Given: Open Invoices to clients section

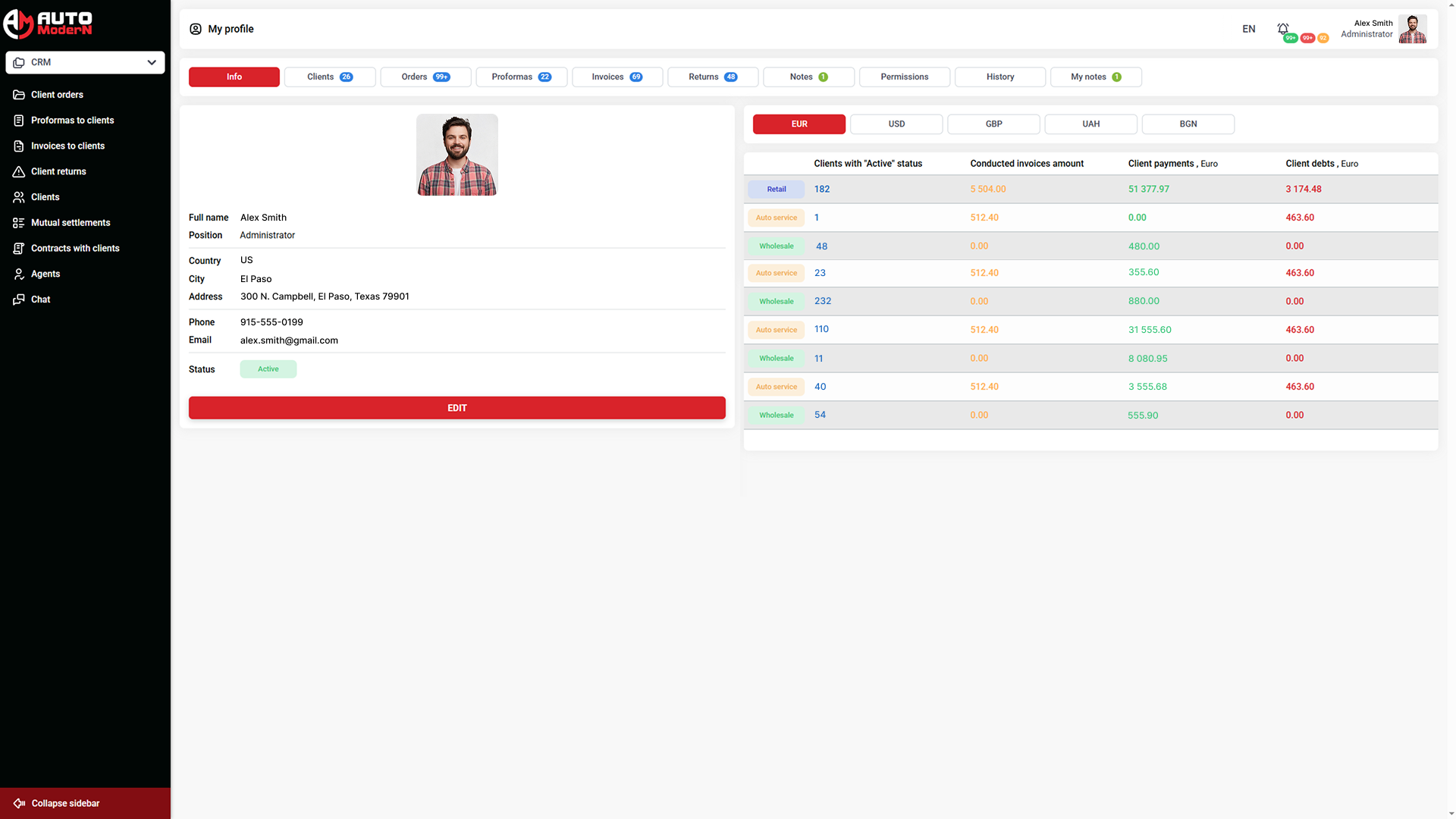Looking at the screenshot, I should [18, 146].
